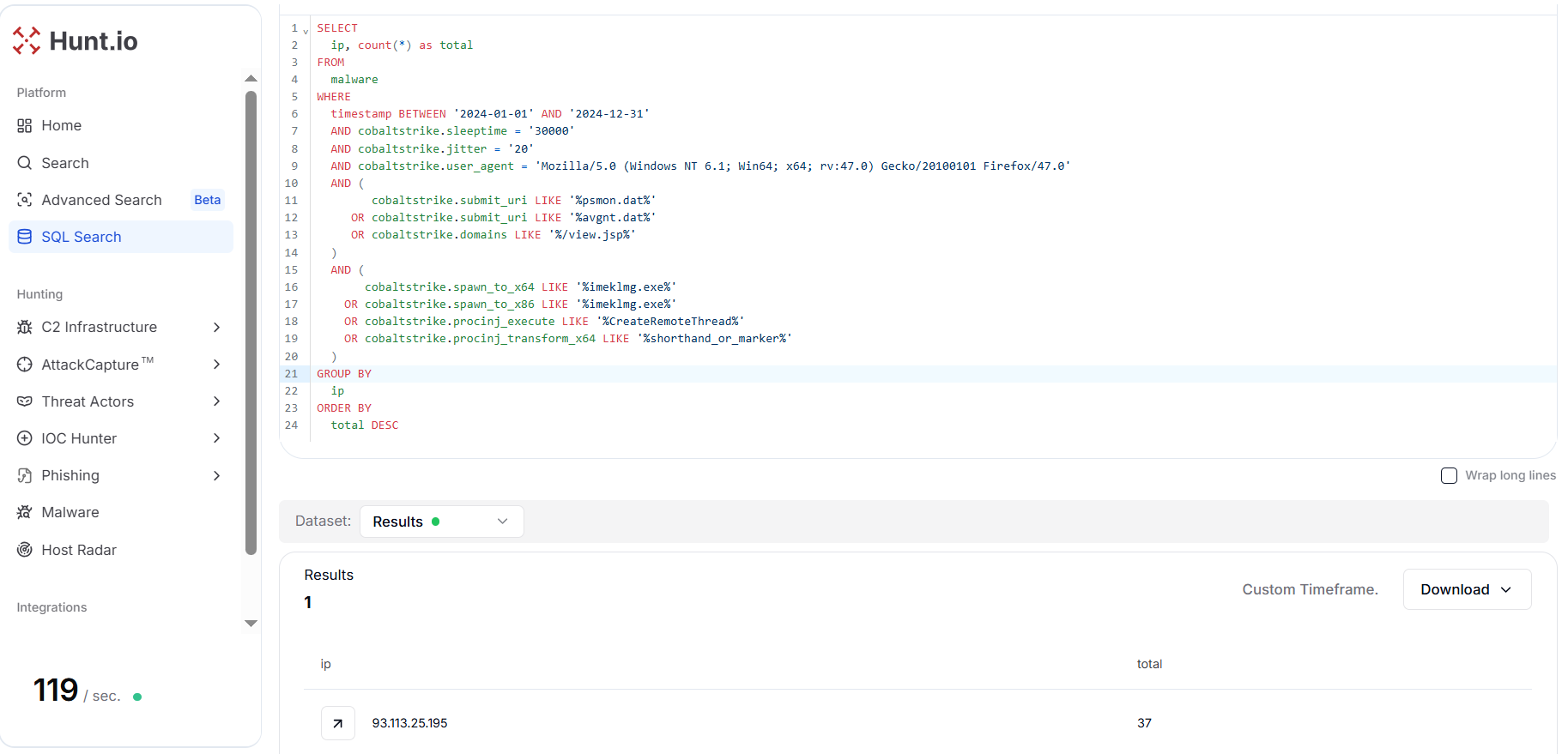Enable the Wrap long lines checkbox

pos(1449,476)
